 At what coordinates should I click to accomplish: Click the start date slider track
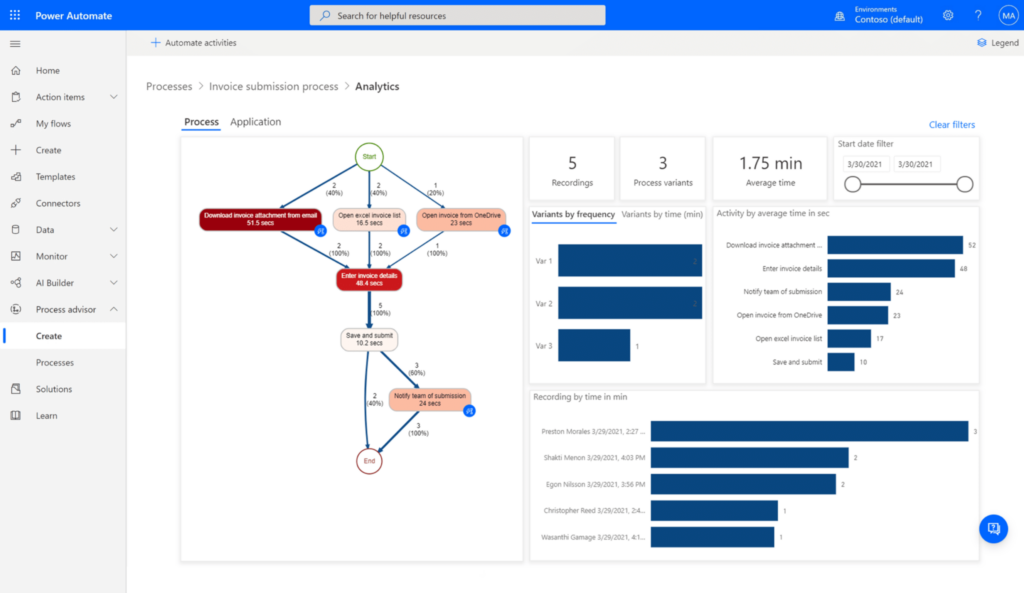[x=908, y=184]
